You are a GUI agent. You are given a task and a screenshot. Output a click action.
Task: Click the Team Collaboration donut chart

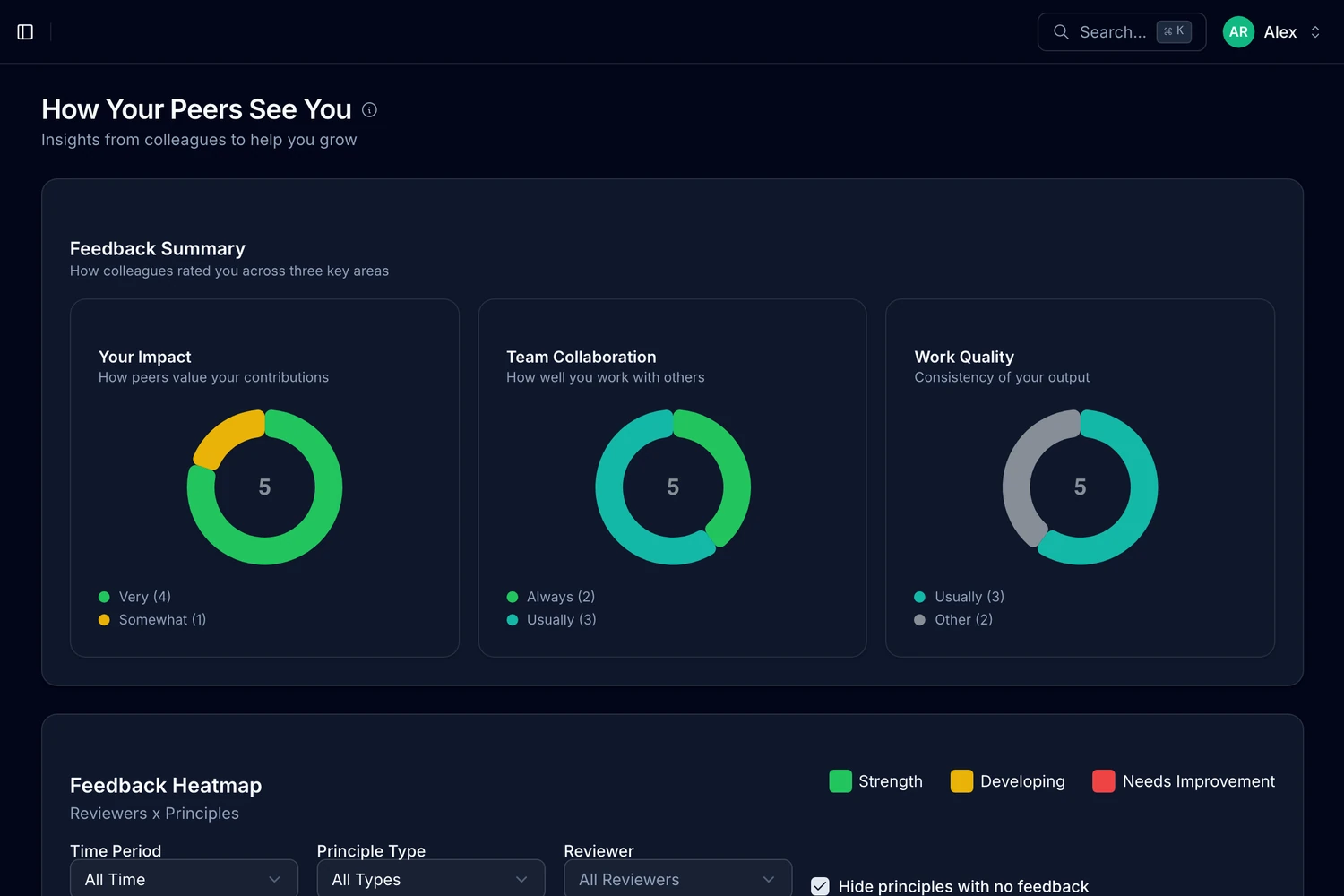pos(673,487)
